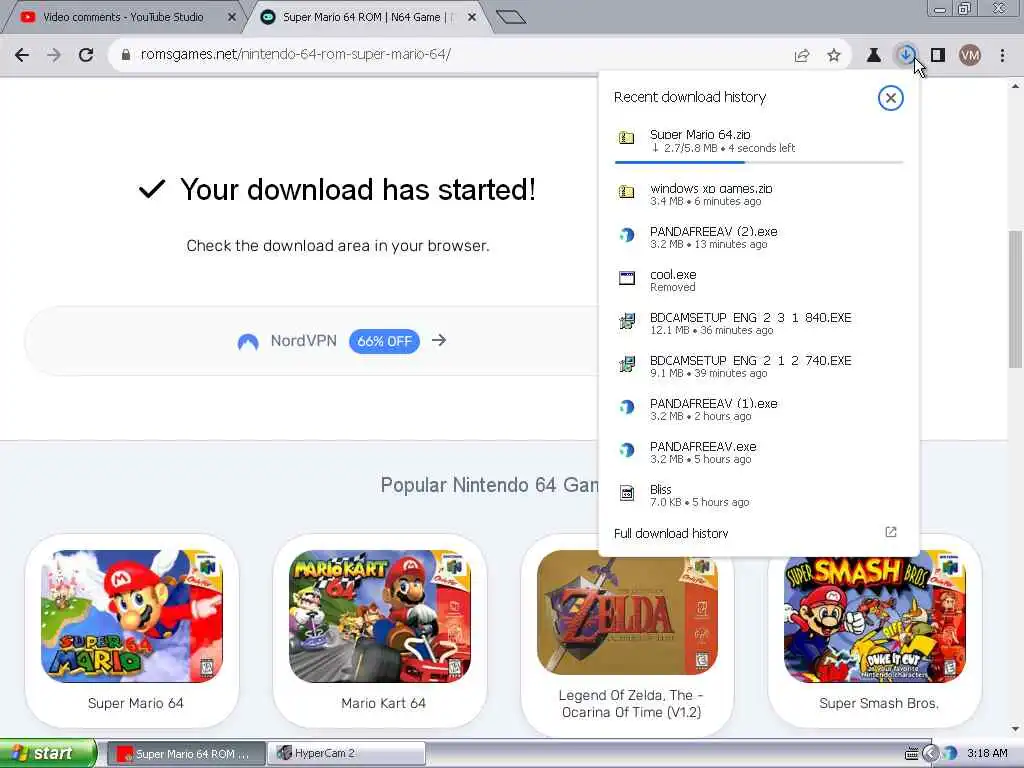Click windows xp games.zip entry name

[711, 188]
